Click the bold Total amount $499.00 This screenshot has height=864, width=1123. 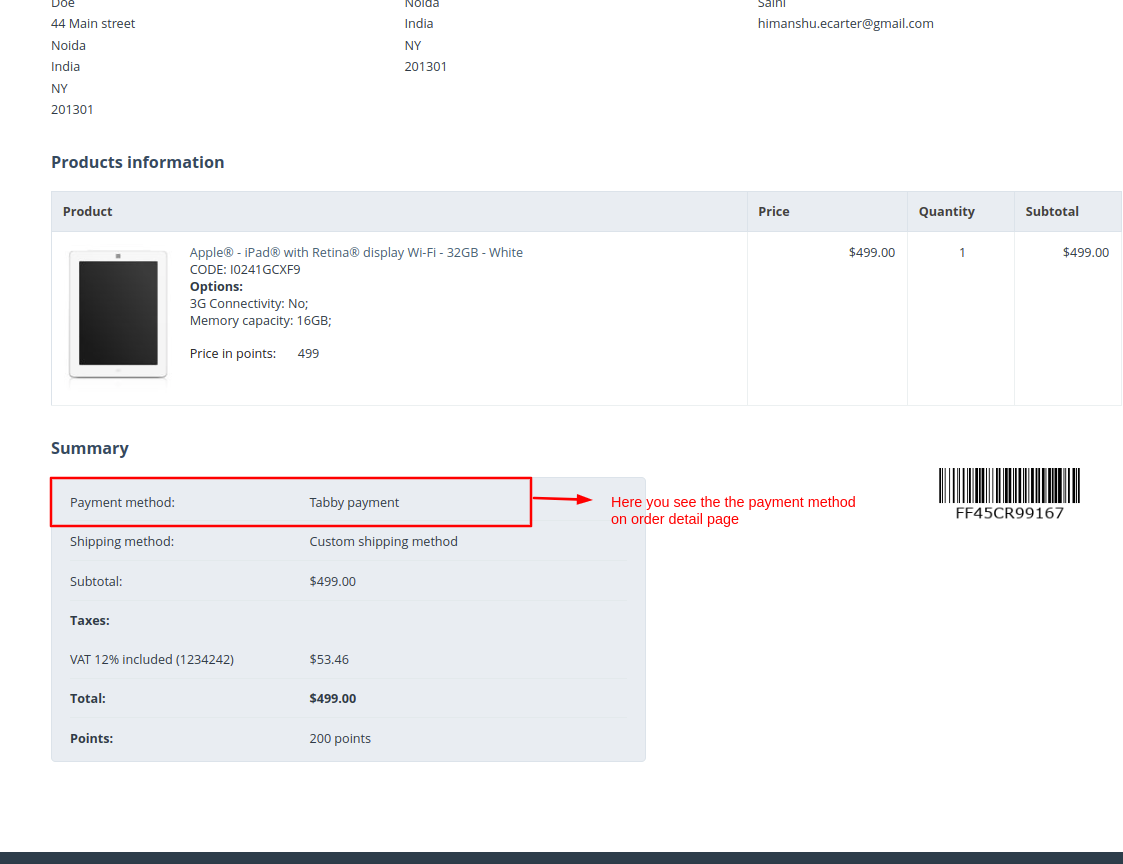pos(332,699)
